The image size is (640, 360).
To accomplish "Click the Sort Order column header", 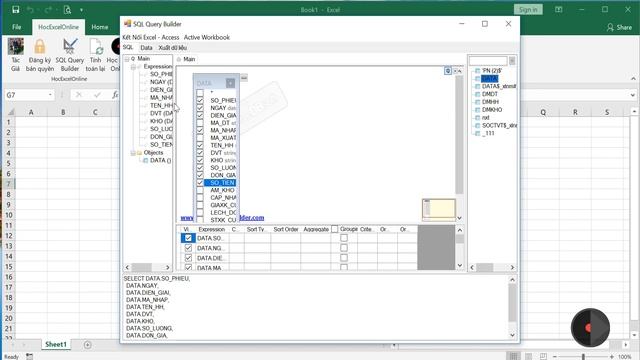I will 286,229.
